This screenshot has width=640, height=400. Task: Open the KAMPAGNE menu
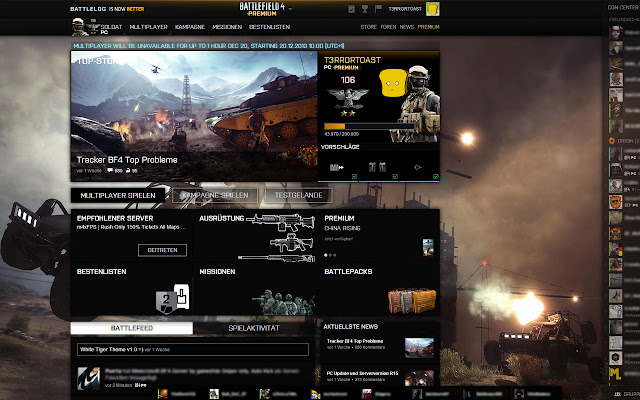click(x=190, y=27)
